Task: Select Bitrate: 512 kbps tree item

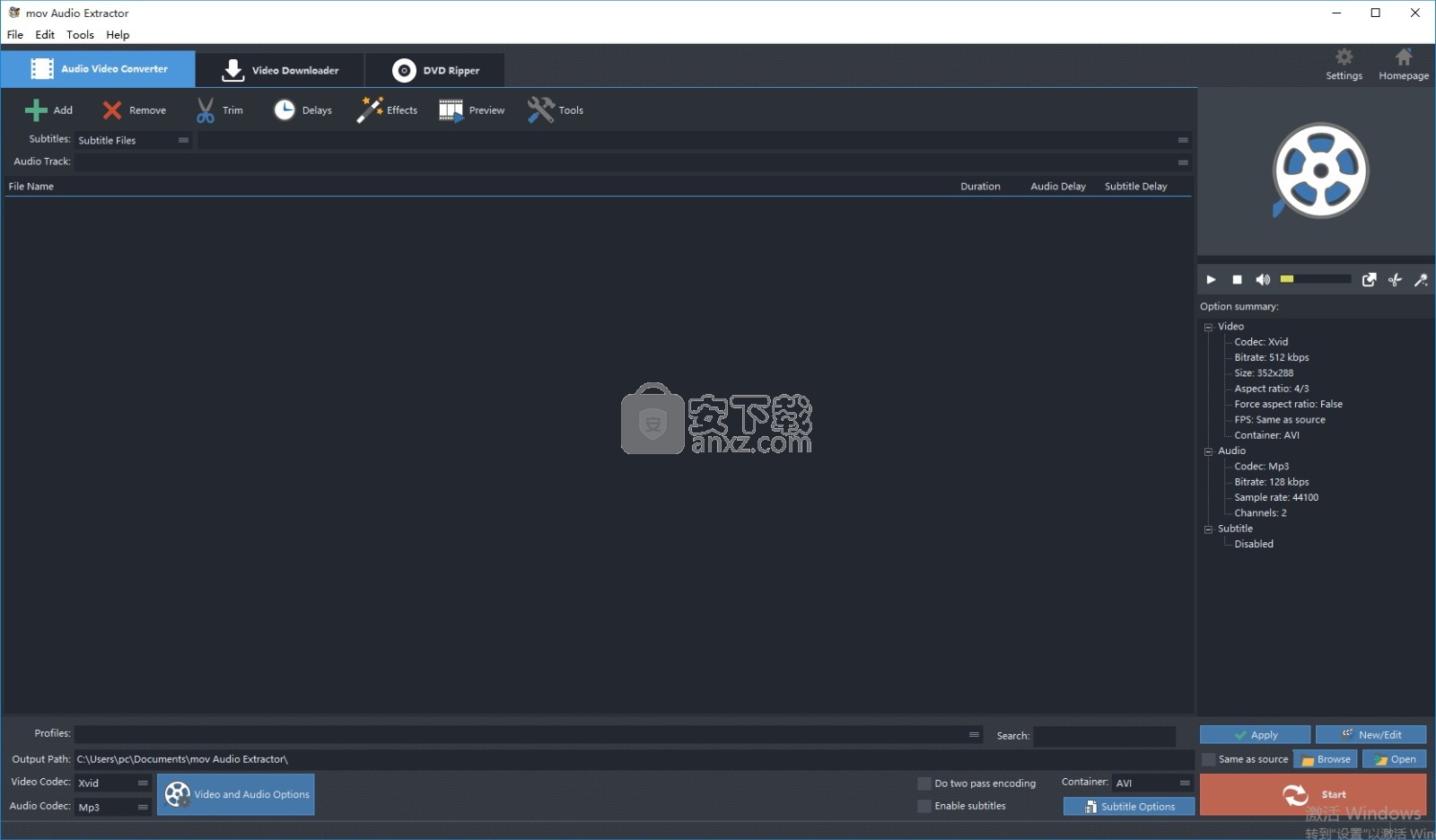Action: coord(1272,357)
